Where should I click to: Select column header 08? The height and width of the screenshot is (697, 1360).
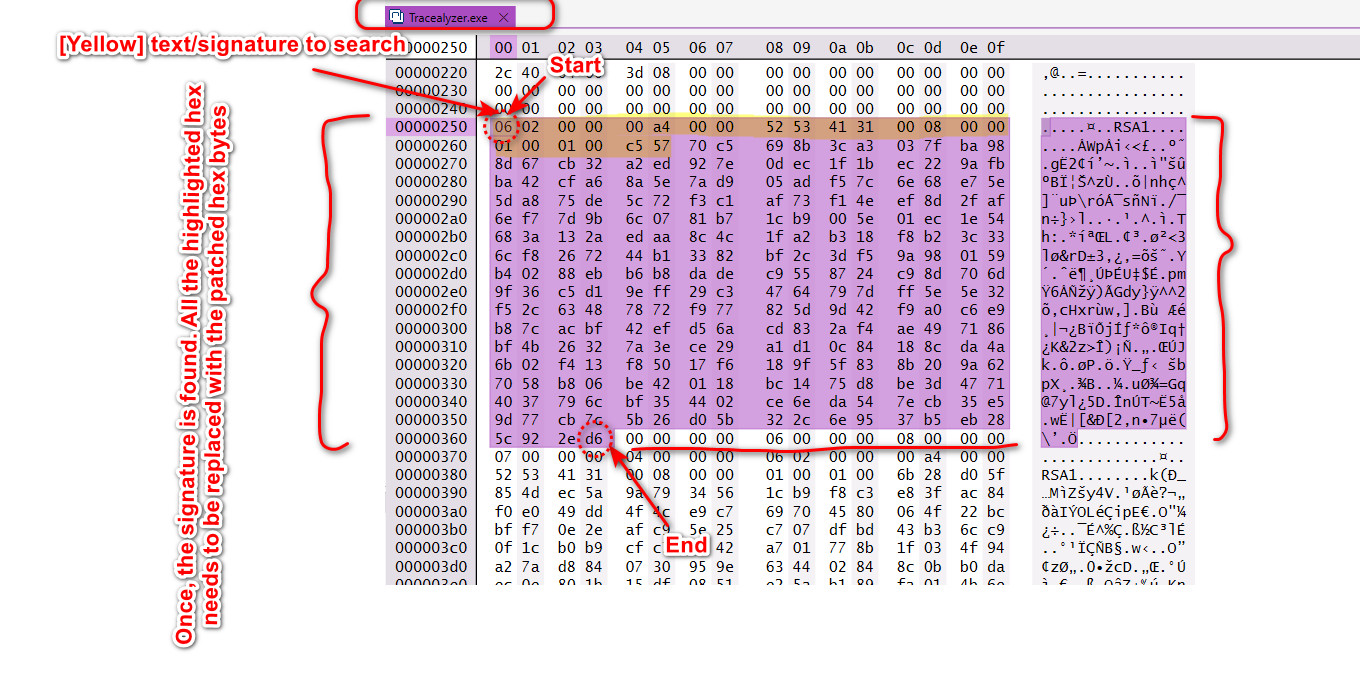[775, 47]
